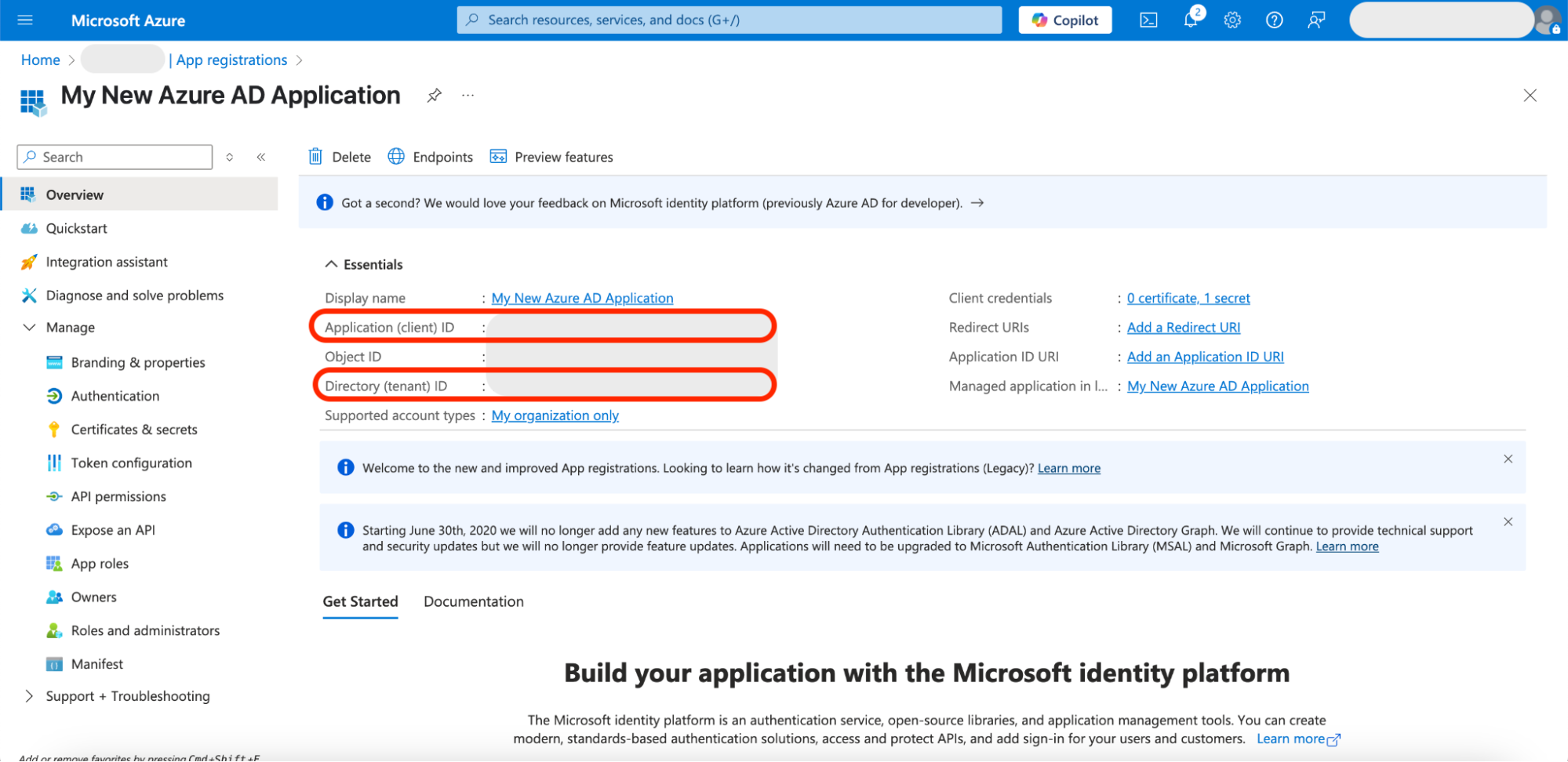The width and height of the screenshot is (1568, 762).
Task: Click the Expose an API cloud icon
Action: [54, 530]
